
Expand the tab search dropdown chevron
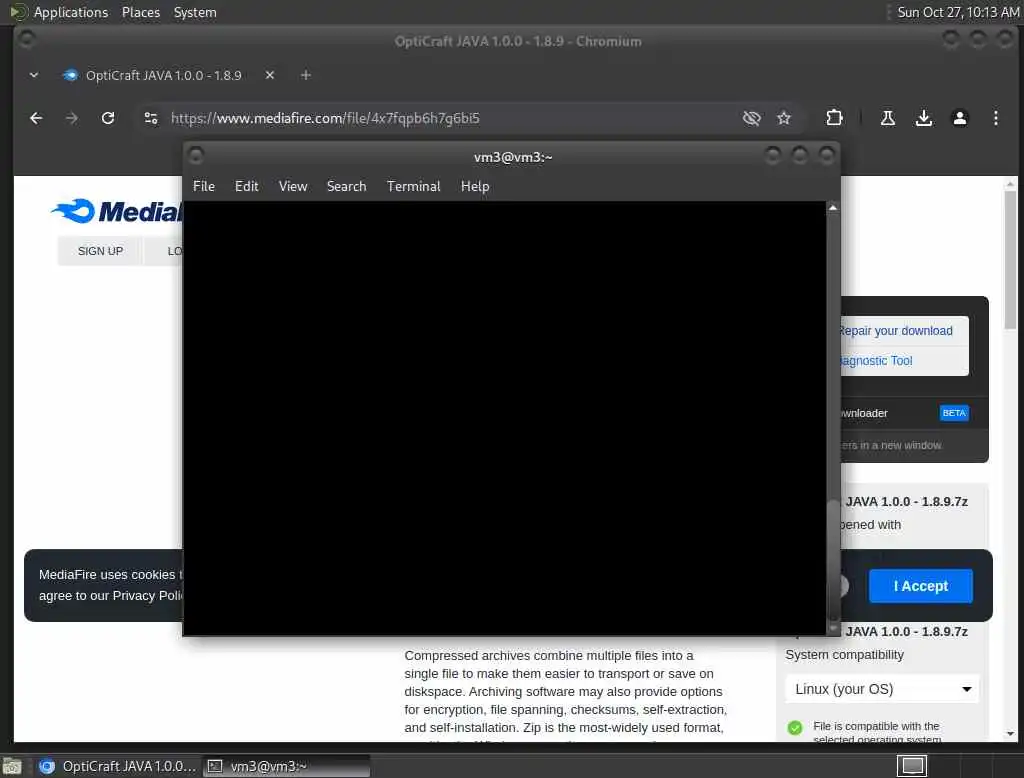(34, 75)
